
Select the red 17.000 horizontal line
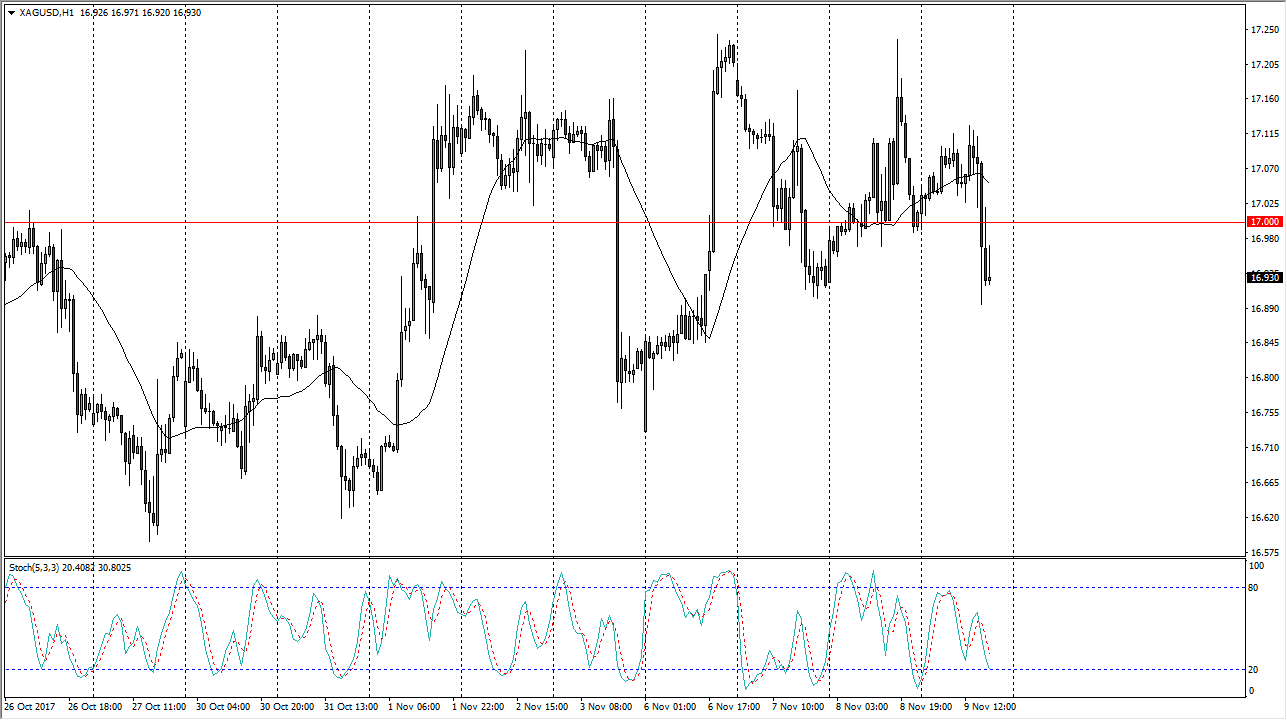500,222
